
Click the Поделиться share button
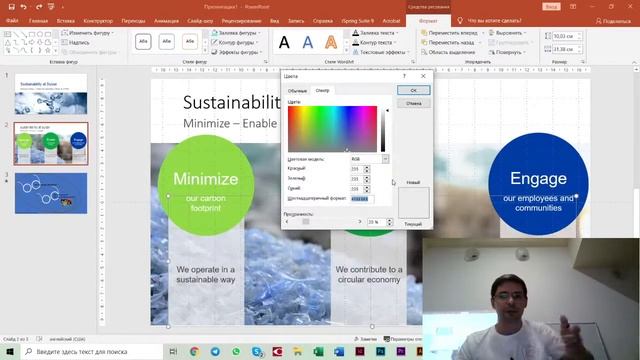tap(613, 21)
